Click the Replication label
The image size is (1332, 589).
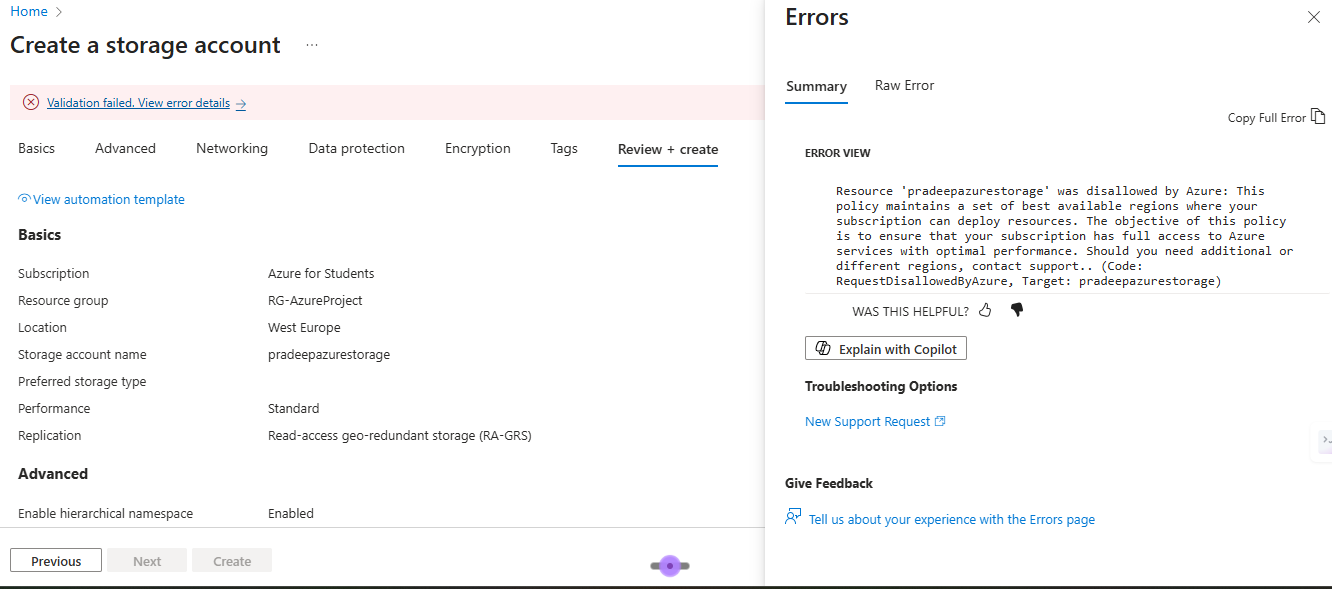pos(50,435)
